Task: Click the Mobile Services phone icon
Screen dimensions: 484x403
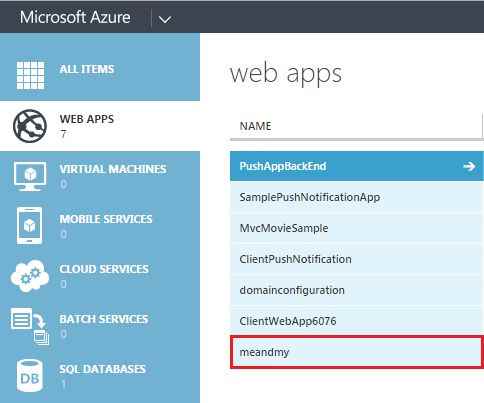Action: click(x=30, y=226)
